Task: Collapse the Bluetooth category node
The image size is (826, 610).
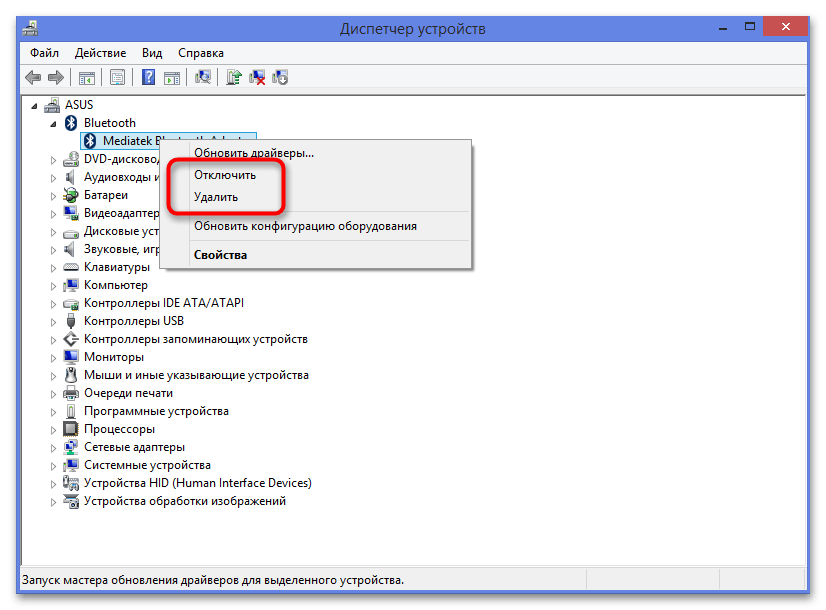Action: pos(54,123)
